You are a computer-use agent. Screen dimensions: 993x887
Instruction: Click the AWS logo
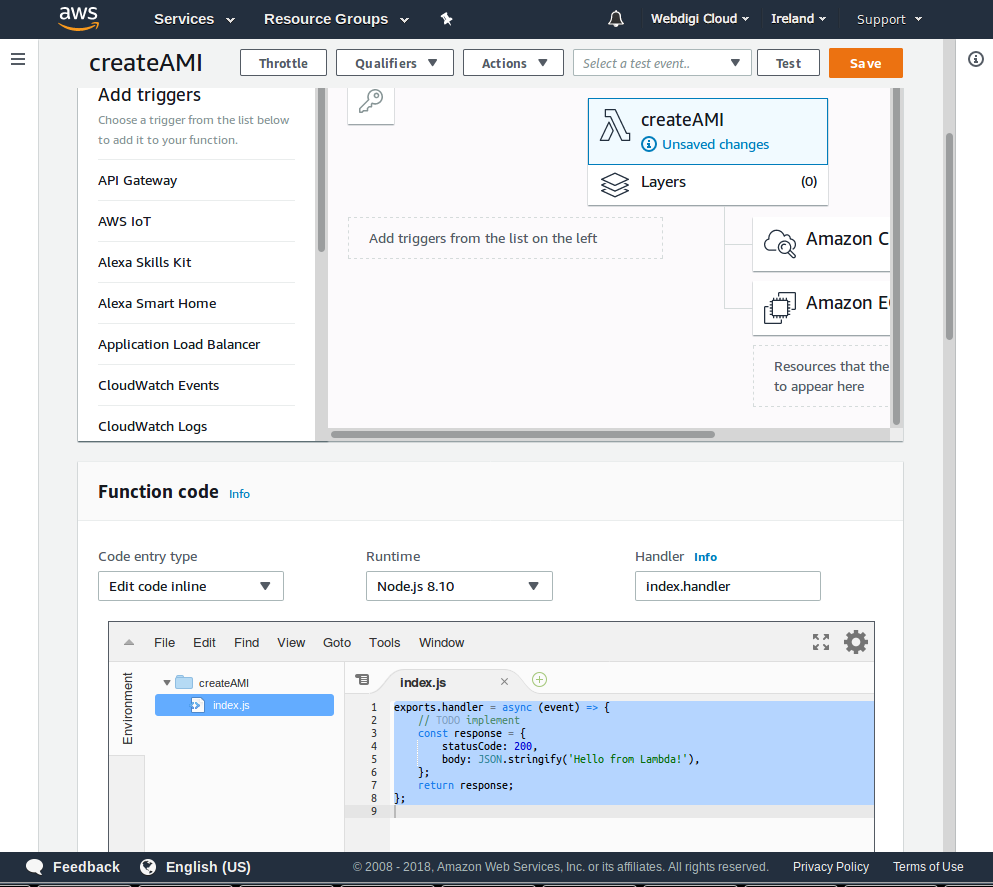[x=79, y=18]
